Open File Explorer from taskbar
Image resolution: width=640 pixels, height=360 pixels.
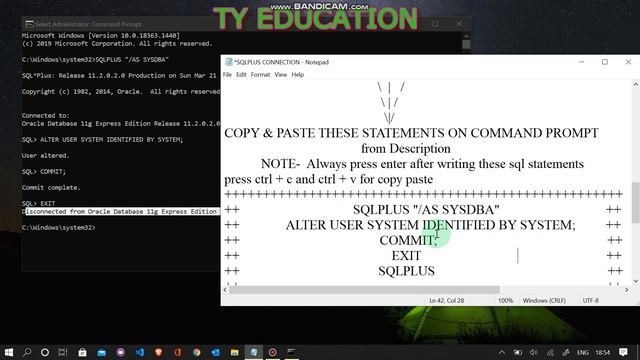tap(235, 352)
